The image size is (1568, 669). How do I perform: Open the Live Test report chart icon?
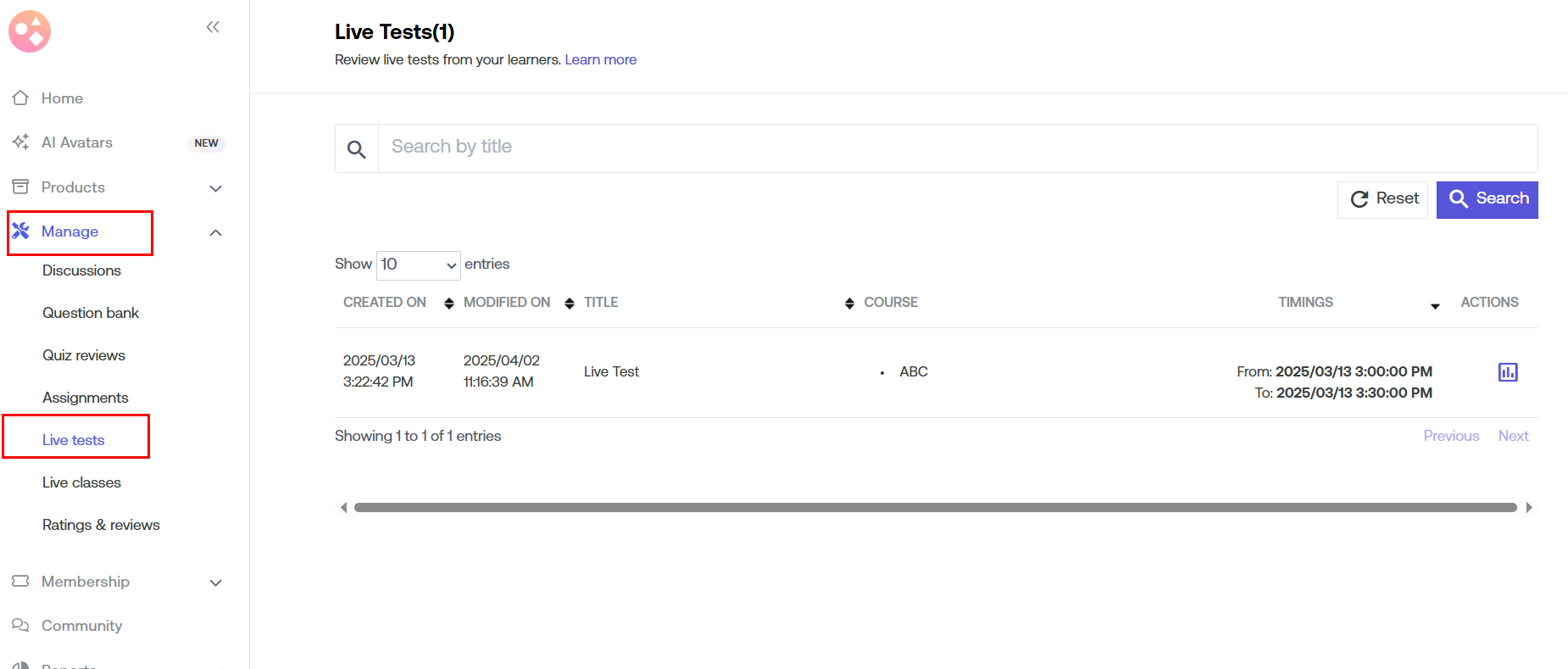[1507, 372]
